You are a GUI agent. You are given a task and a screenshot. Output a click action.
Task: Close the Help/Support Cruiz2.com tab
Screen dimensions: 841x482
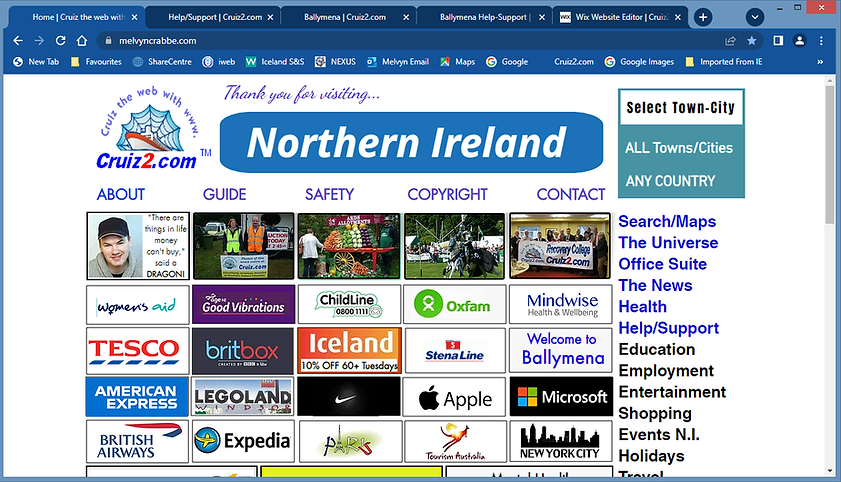270,17
